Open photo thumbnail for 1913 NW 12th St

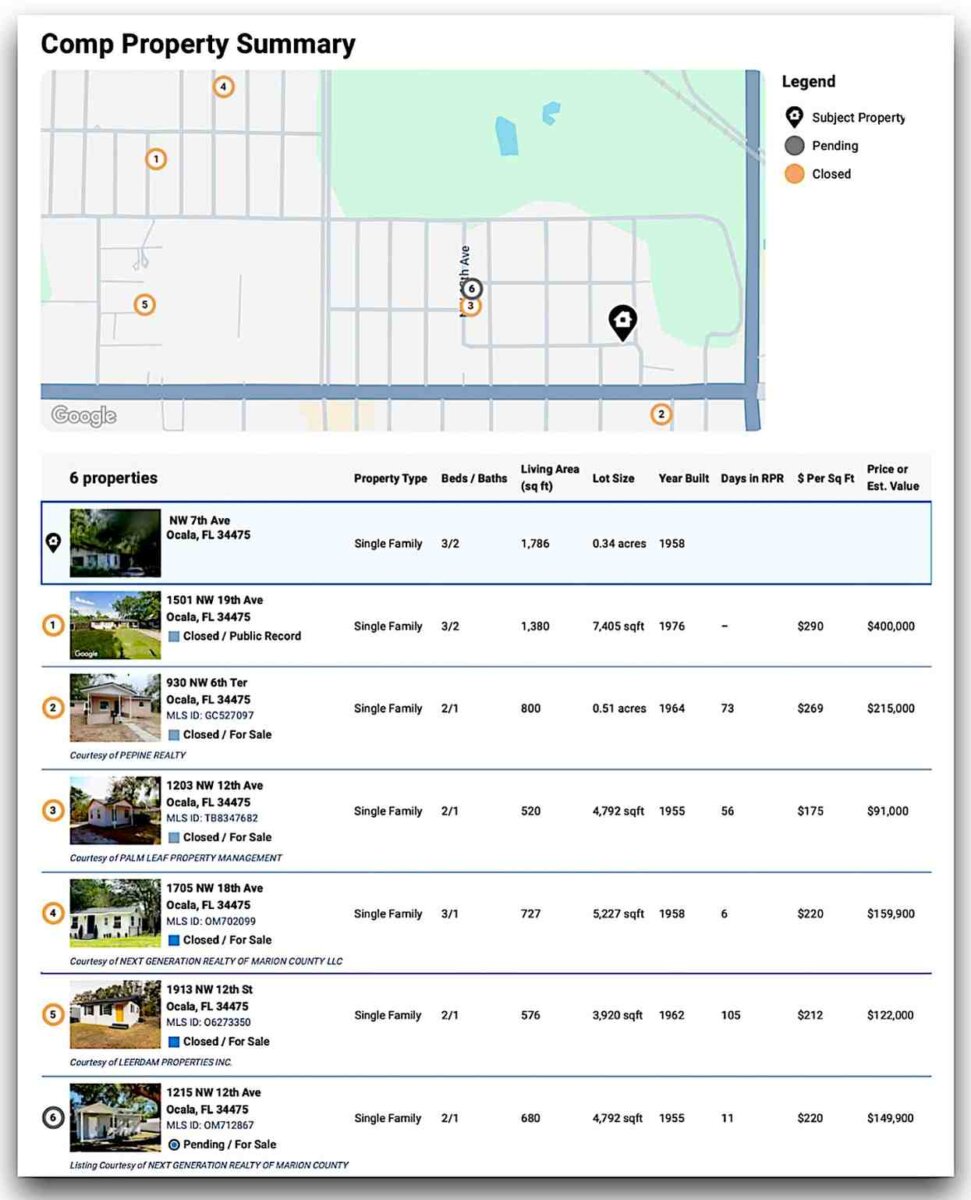(x=115, y=1015)
